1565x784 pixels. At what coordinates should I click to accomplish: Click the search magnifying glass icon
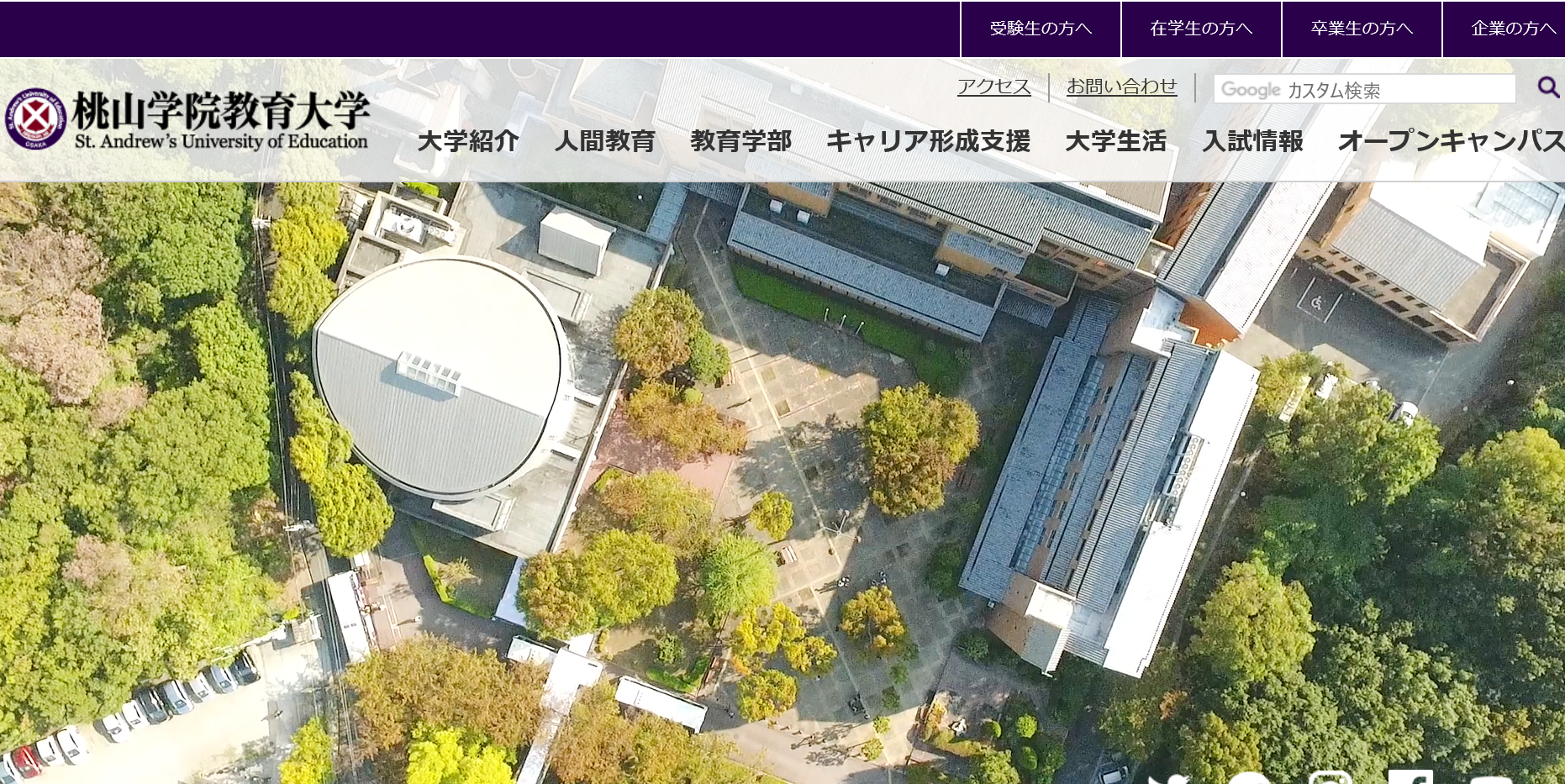(x=1547, y=87)
